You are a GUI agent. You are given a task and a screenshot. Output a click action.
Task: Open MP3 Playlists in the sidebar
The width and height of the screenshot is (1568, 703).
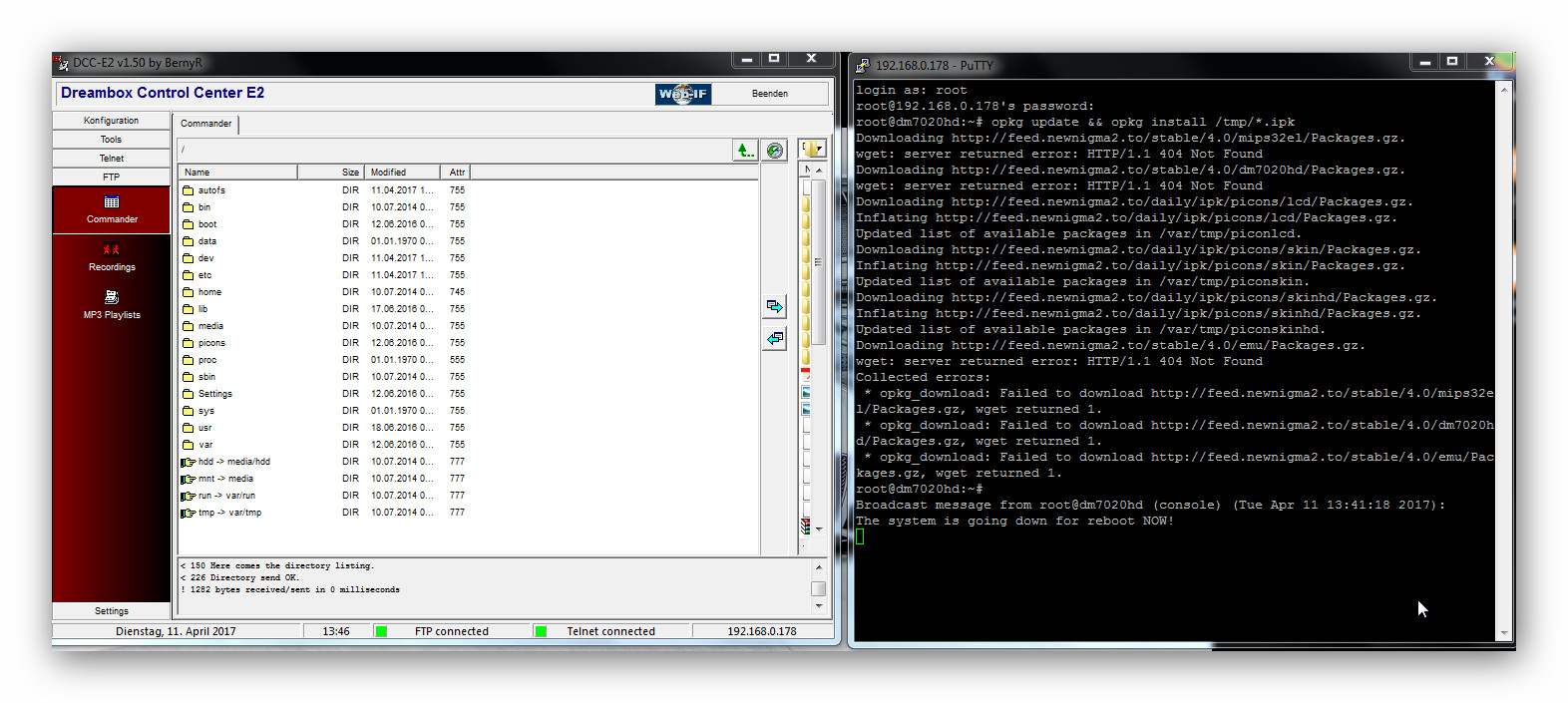pos(112,305)
